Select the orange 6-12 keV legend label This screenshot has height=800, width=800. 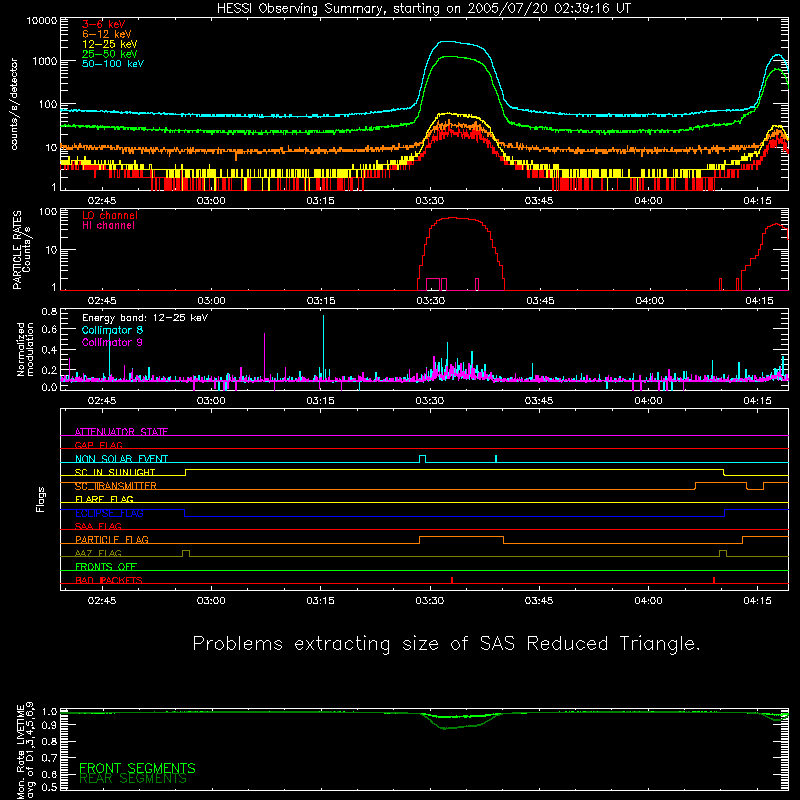pos(107,34)
